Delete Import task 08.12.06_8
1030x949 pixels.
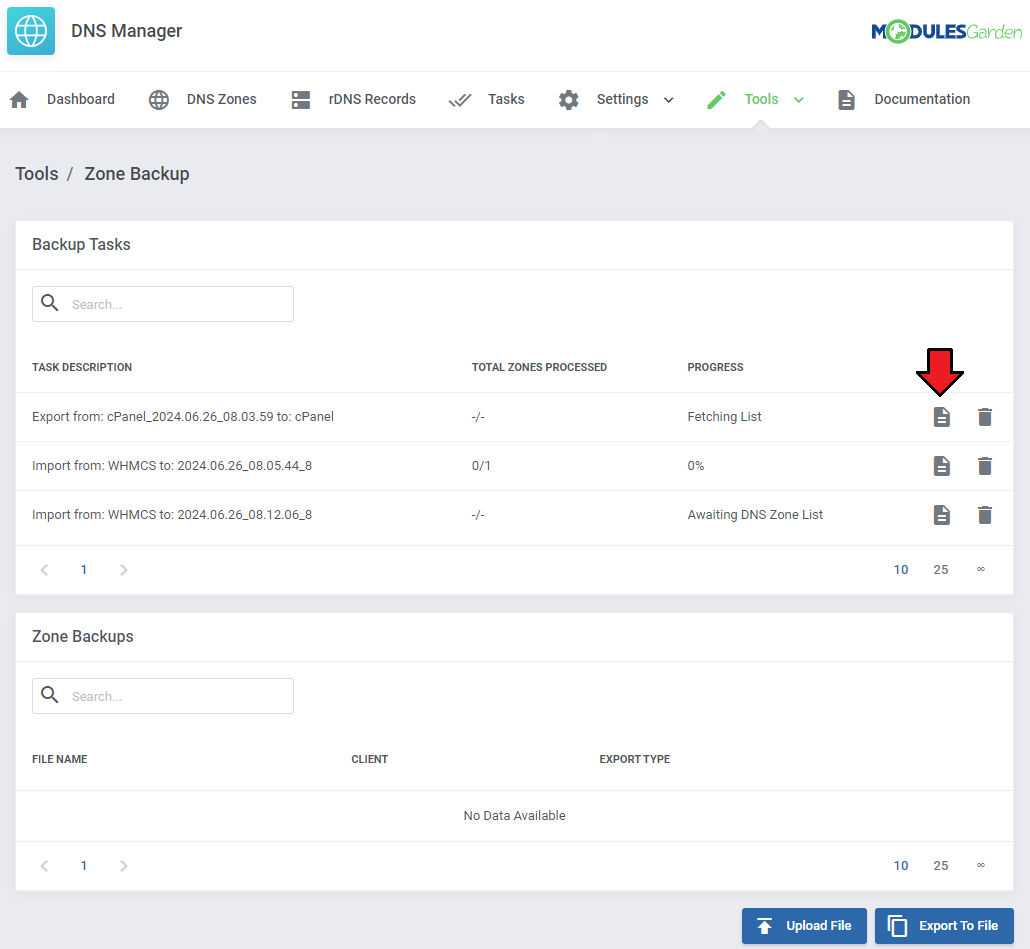(x=985, y=515)
